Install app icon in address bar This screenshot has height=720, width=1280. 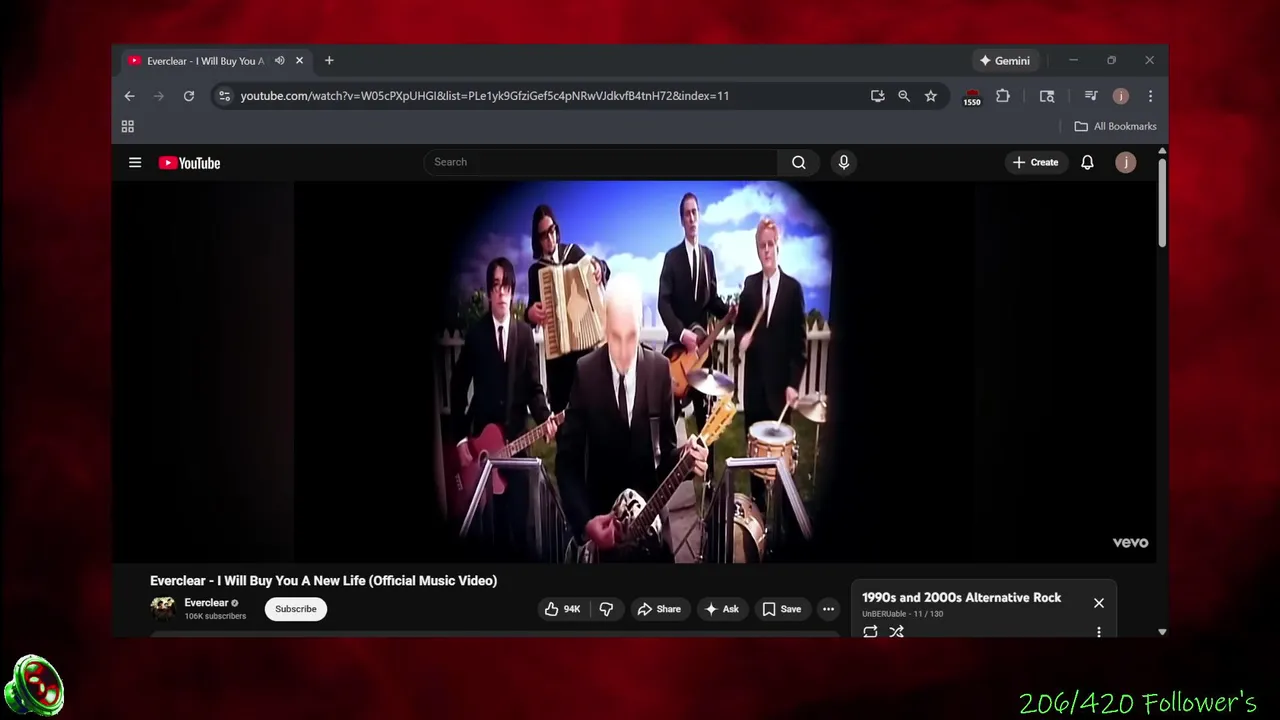click(x=877, y=96)
